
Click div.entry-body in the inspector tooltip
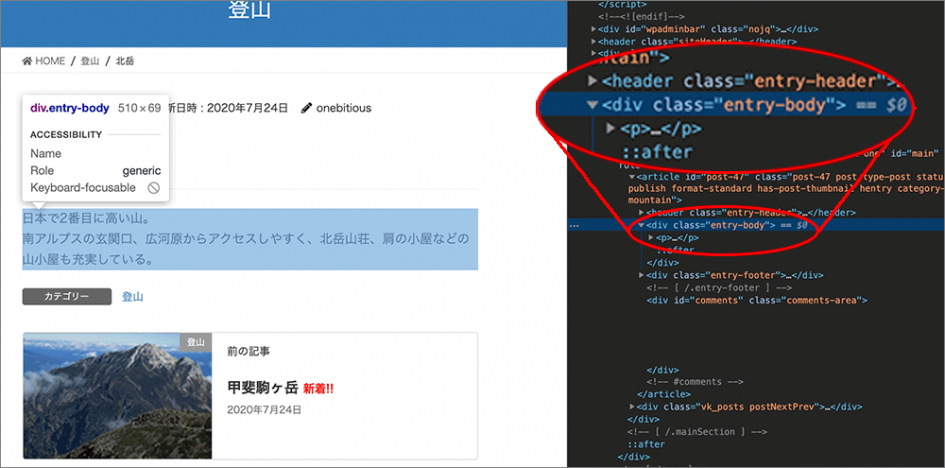pos(70,108)
